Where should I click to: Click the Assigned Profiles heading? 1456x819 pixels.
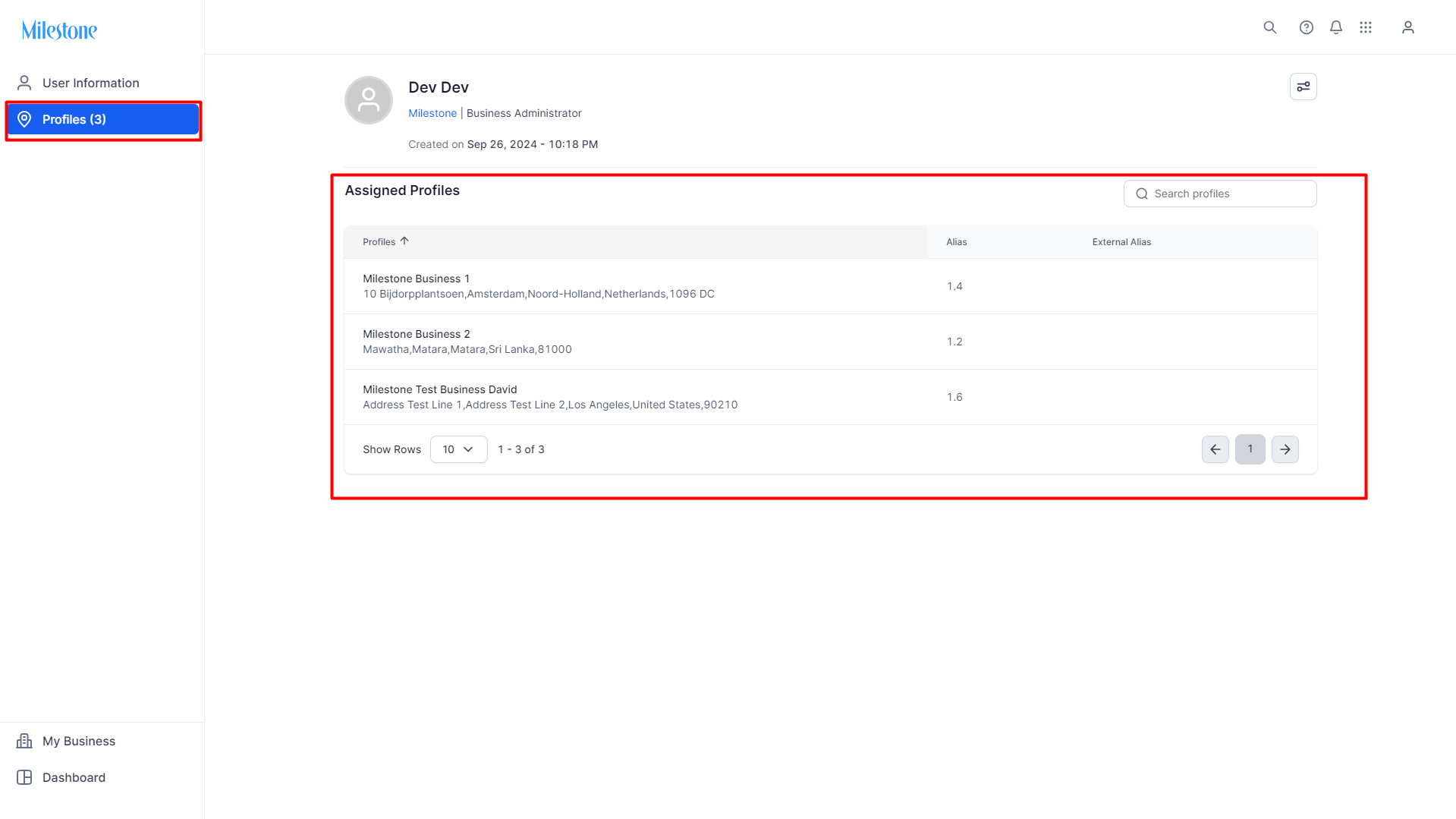point(402,191)
